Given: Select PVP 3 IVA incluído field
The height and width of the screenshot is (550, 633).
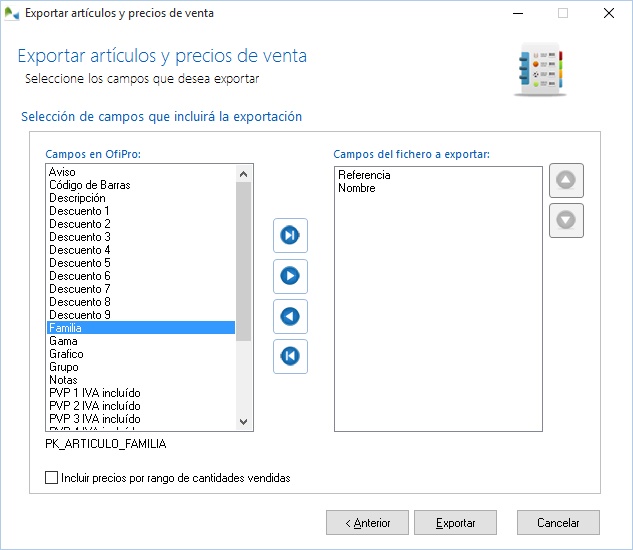Looking at the screenshot, I should pyautogui.click(x=141, y=419).
